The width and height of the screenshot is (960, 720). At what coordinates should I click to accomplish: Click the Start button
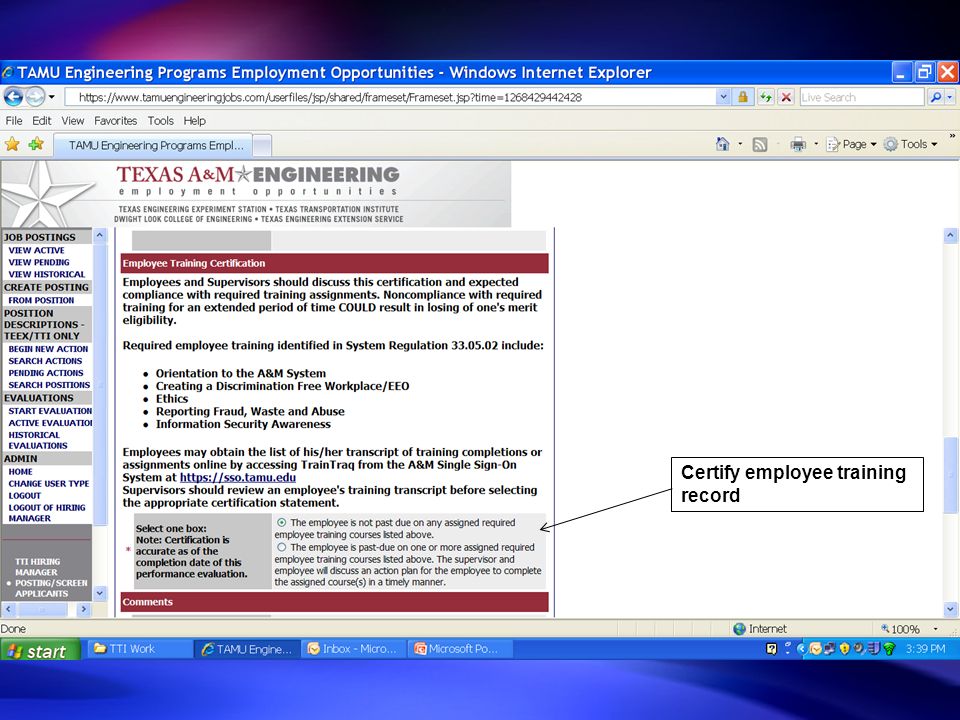click(x=40, y=650)
